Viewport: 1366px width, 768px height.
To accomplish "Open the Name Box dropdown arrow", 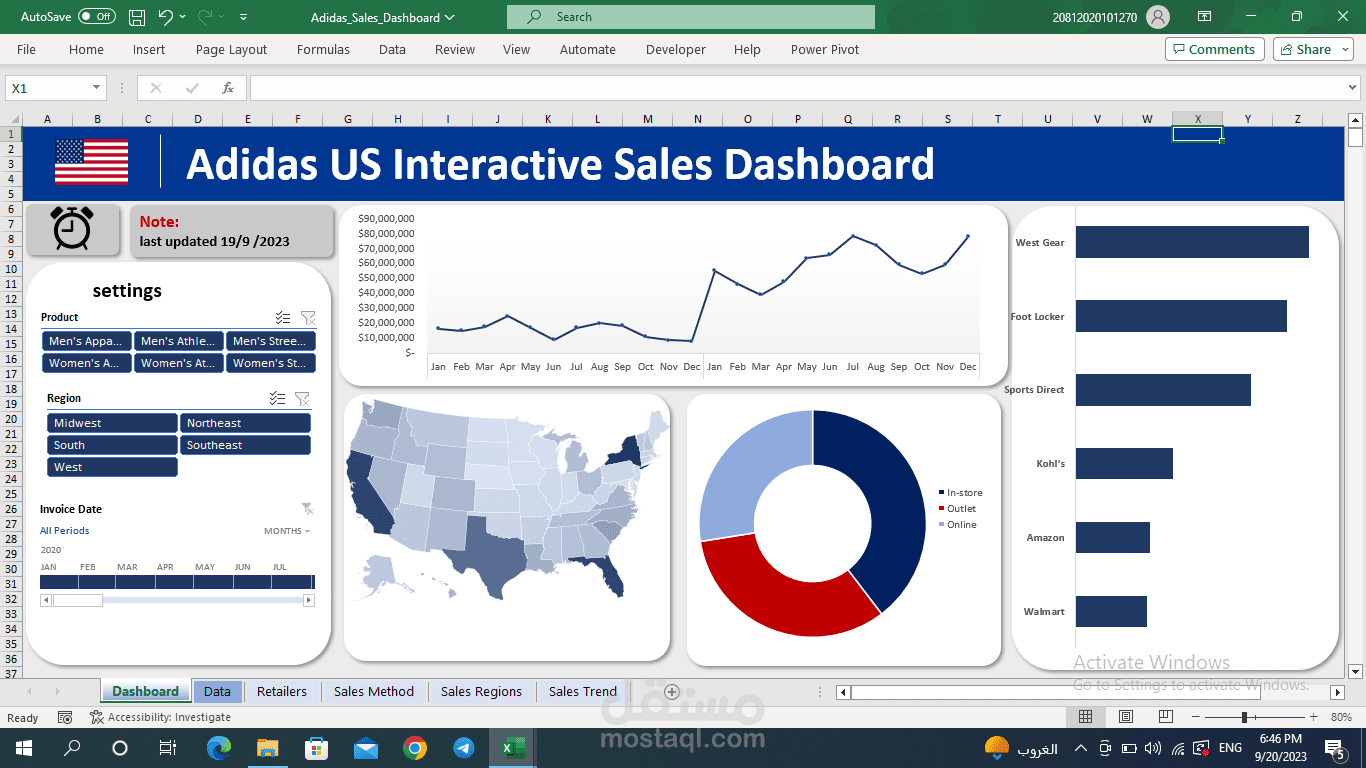I will (96, 88).
